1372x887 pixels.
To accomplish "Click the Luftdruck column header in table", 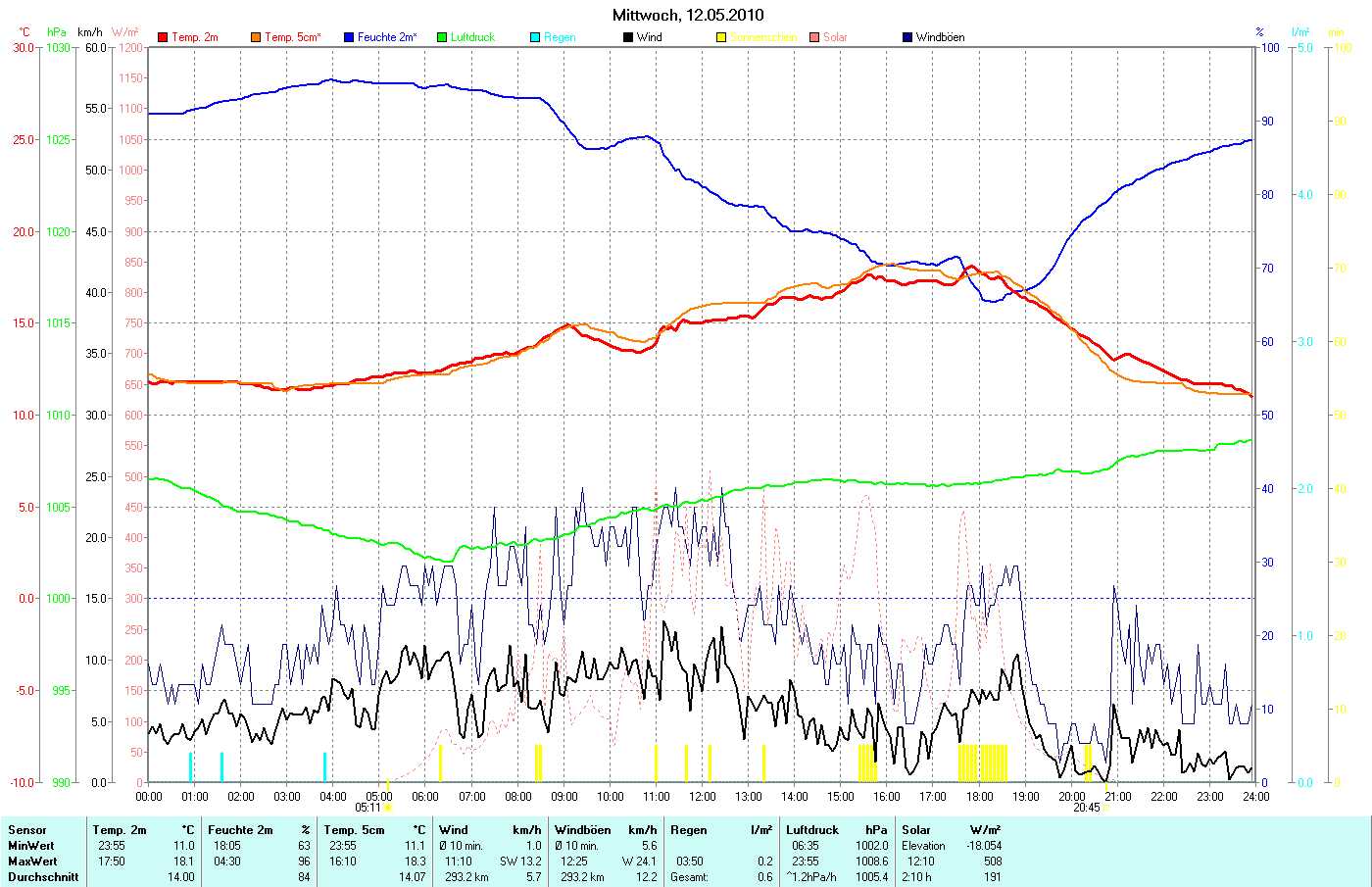I will click(812, 830).
